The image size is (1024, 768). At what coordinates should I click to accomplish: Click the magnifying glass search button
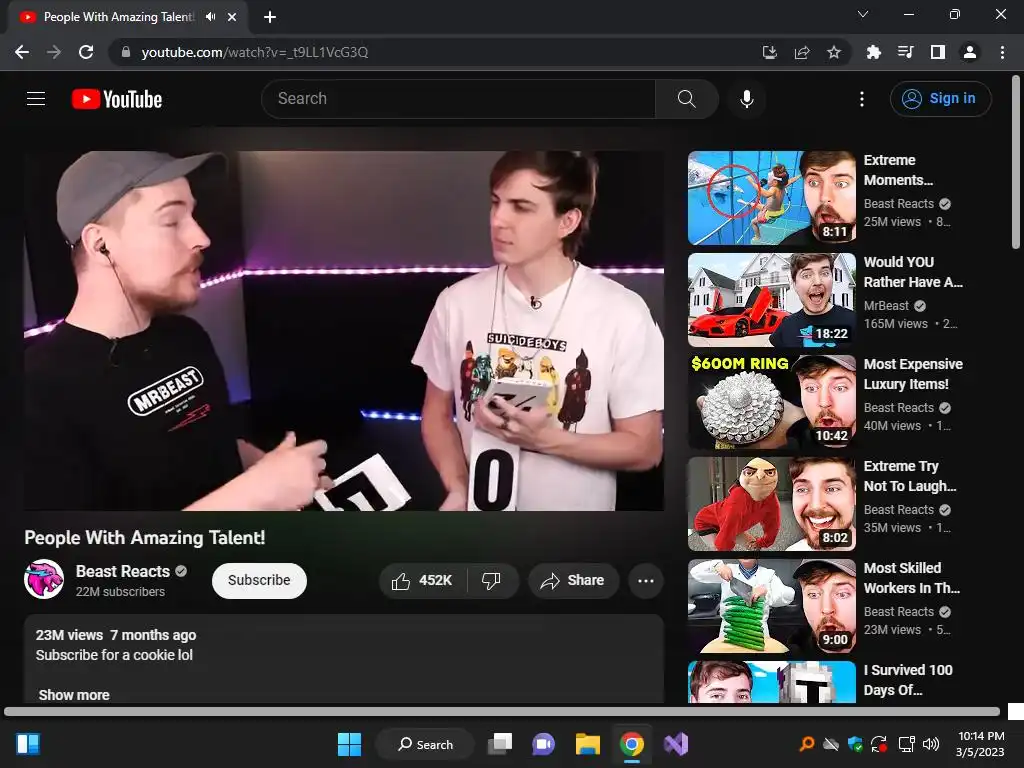686,99
